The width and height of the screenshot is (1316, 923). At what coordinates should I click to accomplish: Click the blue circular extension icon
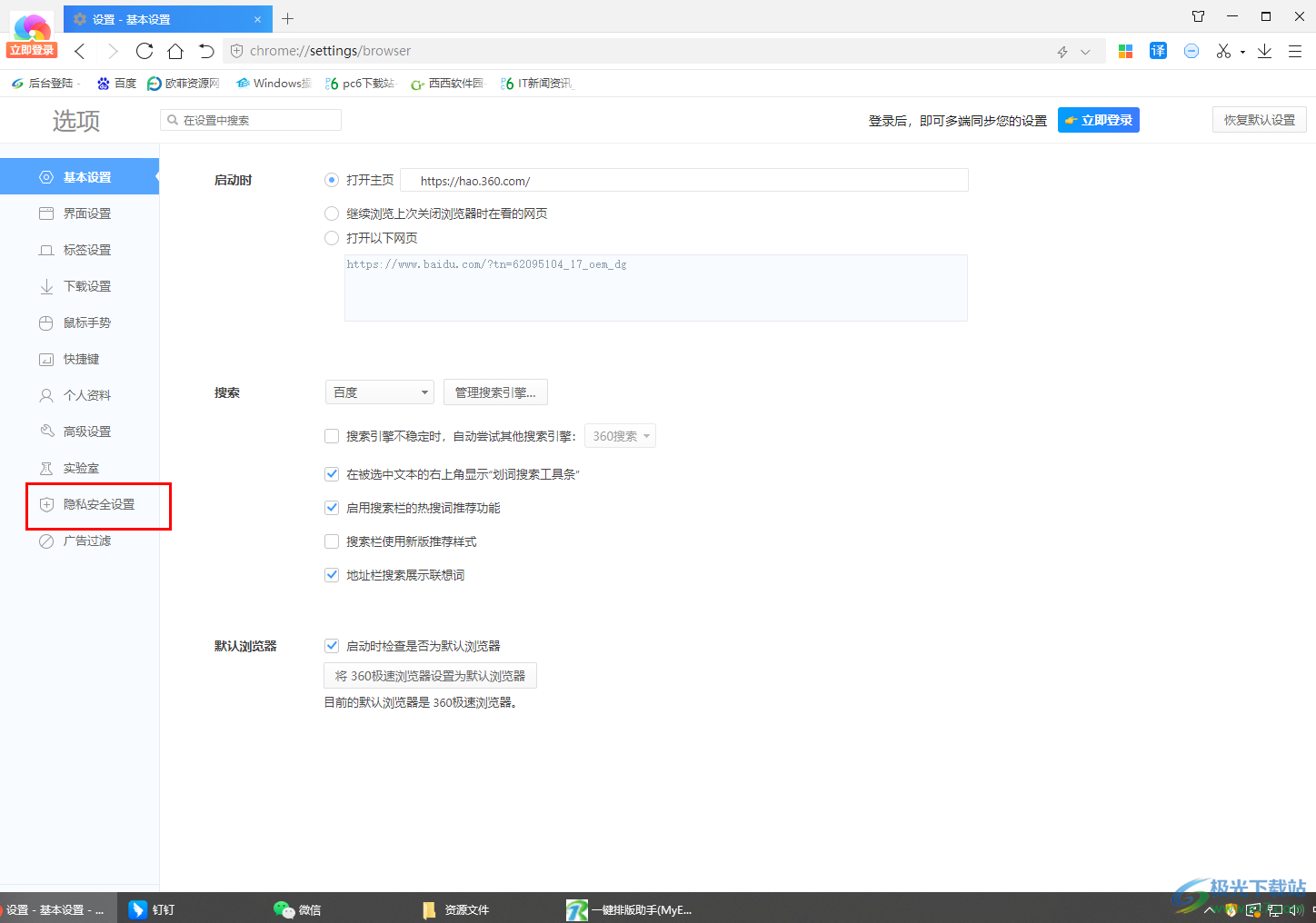(x=1191, y=51)
